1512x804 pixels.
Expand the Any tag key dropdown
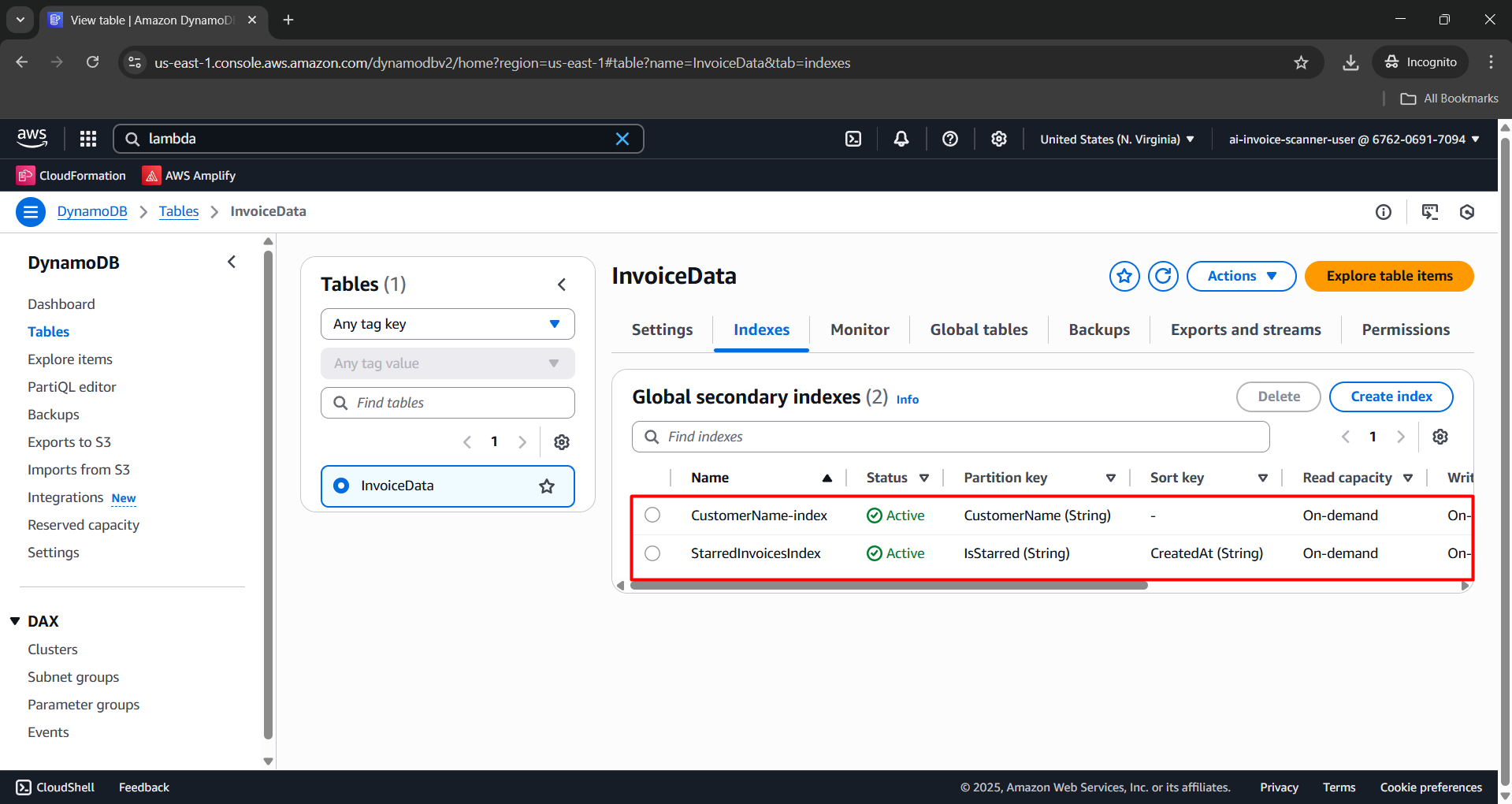point(448,324)
